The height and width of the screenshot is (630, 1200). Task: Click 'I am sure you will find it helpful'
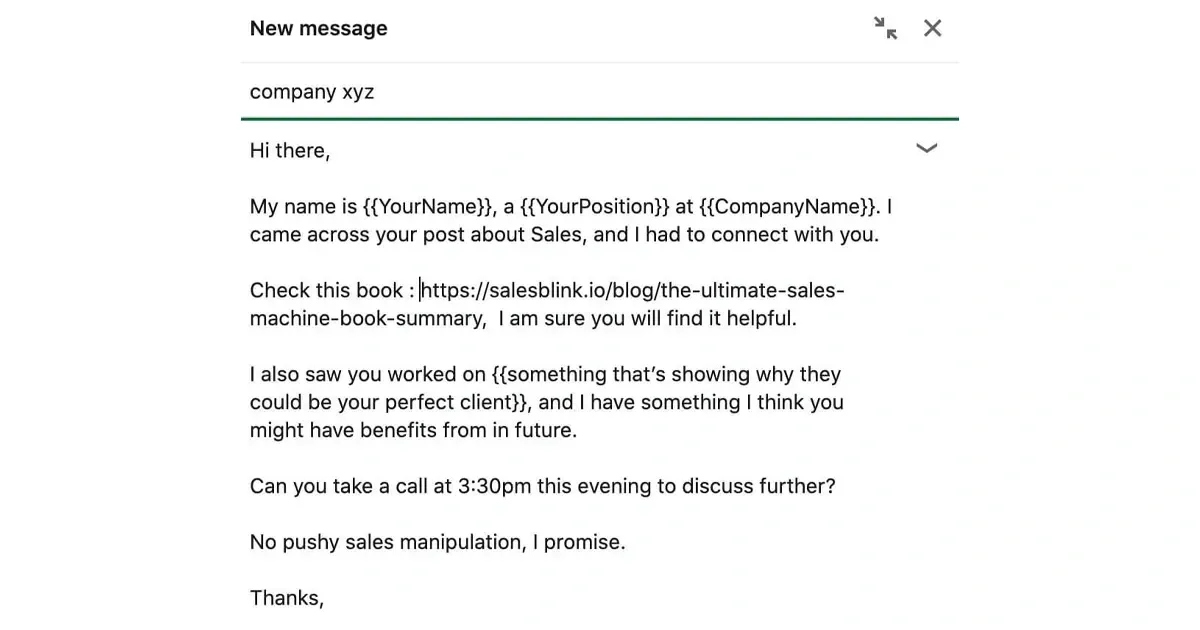coord(647,319)
